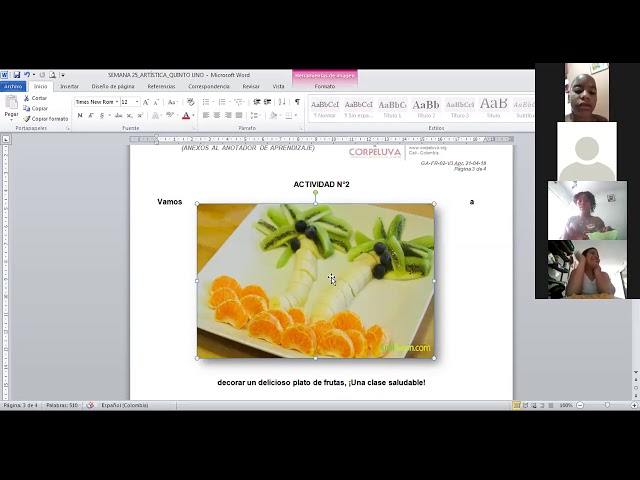Screen dimensions: 640x480
Task: Click the sort A-Z icon
Action: [282, 102]
